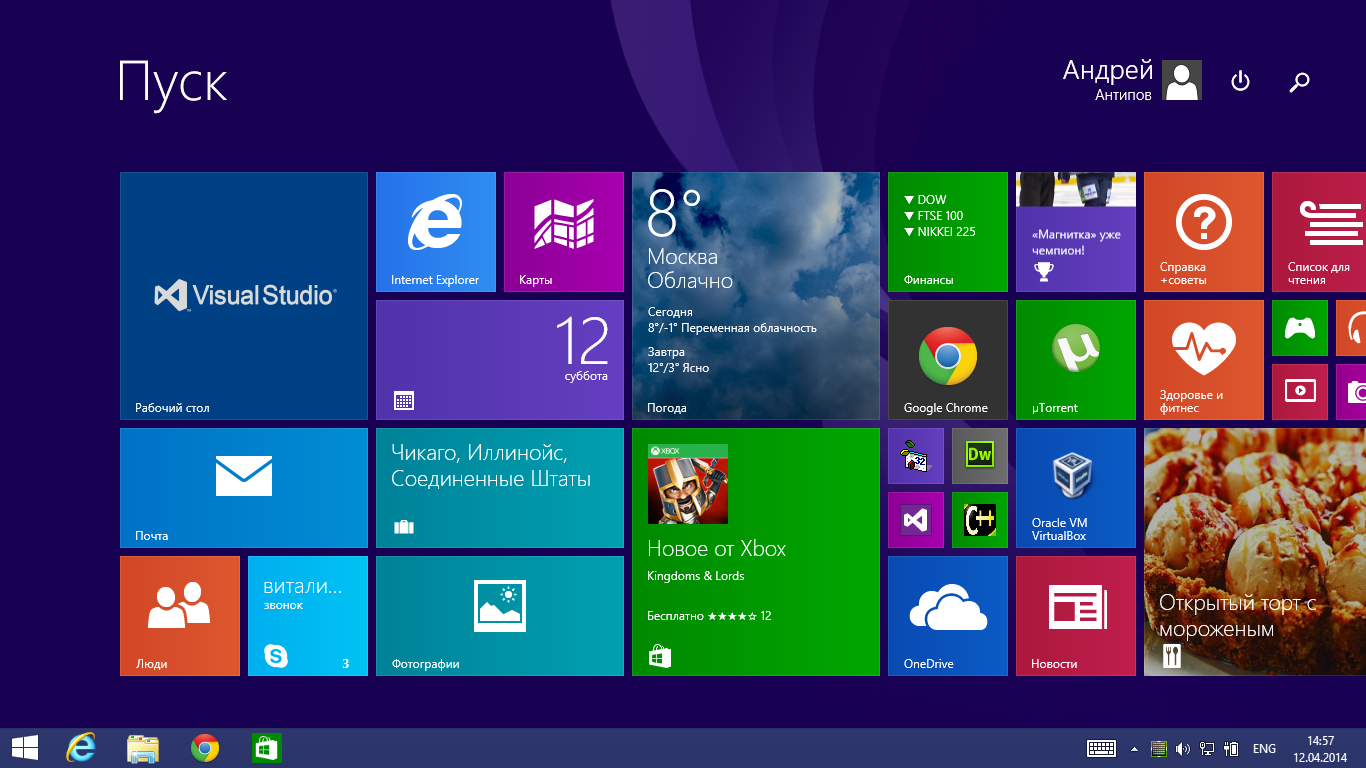Switch input language via ENG indicator
1366x768 pixels.
coord(1264,749)
